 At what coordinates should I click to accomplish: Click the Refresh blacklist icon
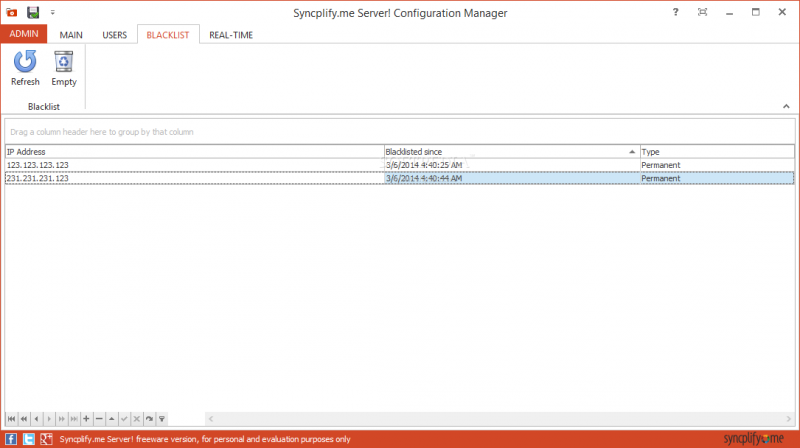25,61
